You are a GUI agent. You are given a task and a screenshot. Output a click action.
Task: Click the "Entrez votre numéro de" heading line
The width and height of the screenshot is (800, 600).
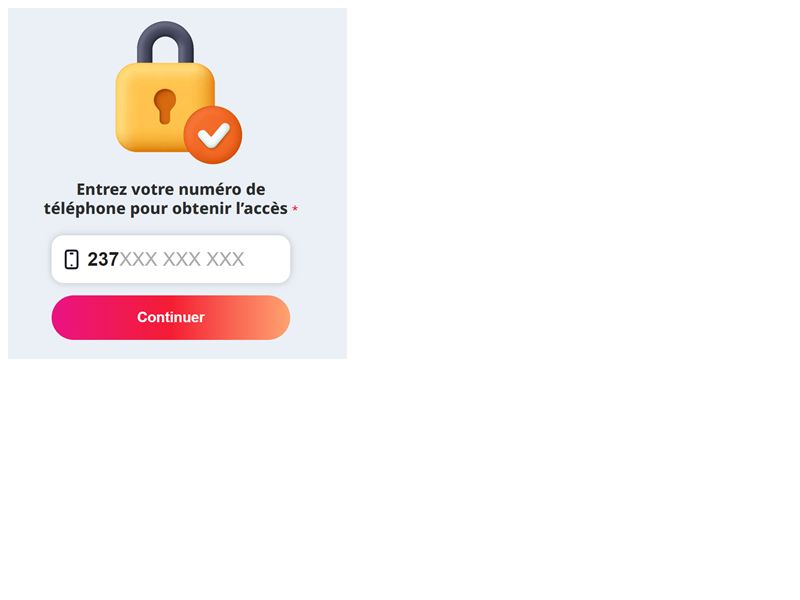pyautogui.click(x=171, y=189)
